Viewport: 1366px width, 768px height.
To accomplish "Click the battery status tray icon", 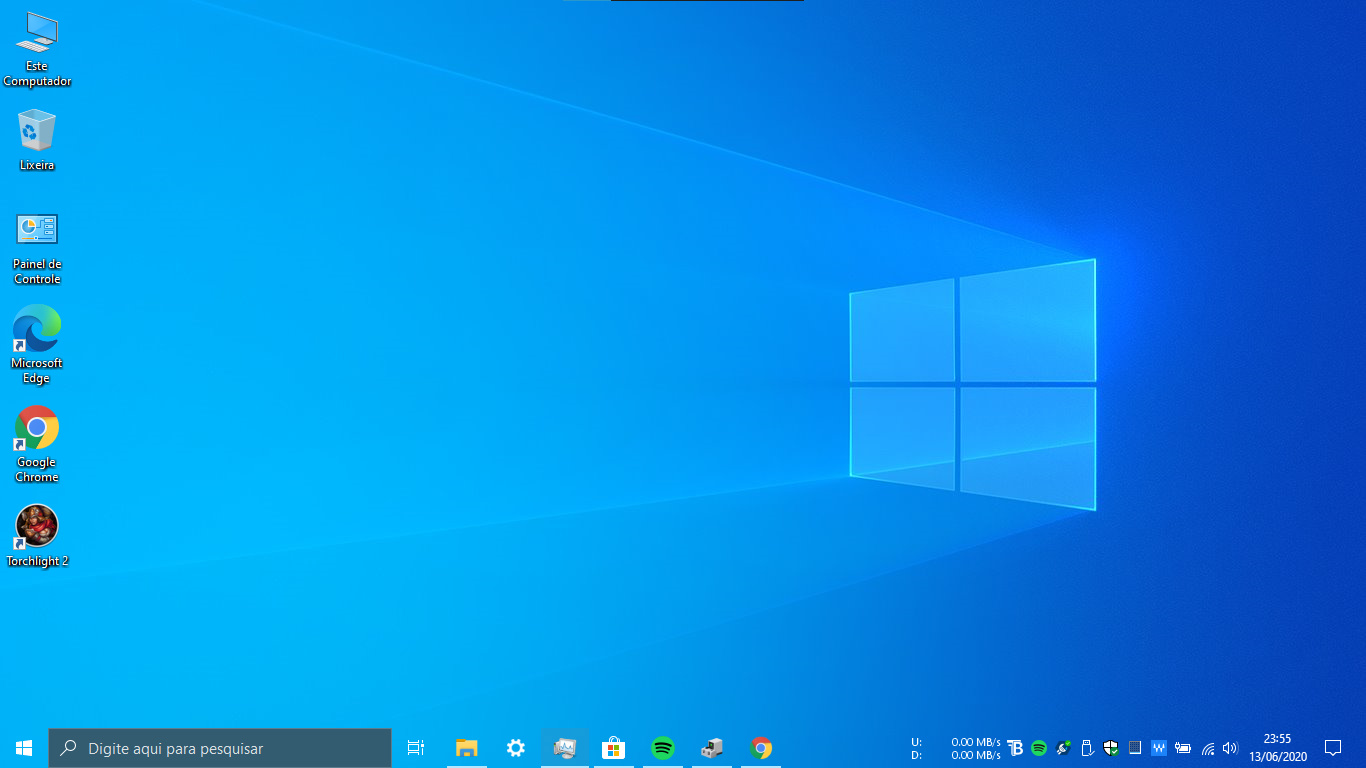I will point(1183,748).
